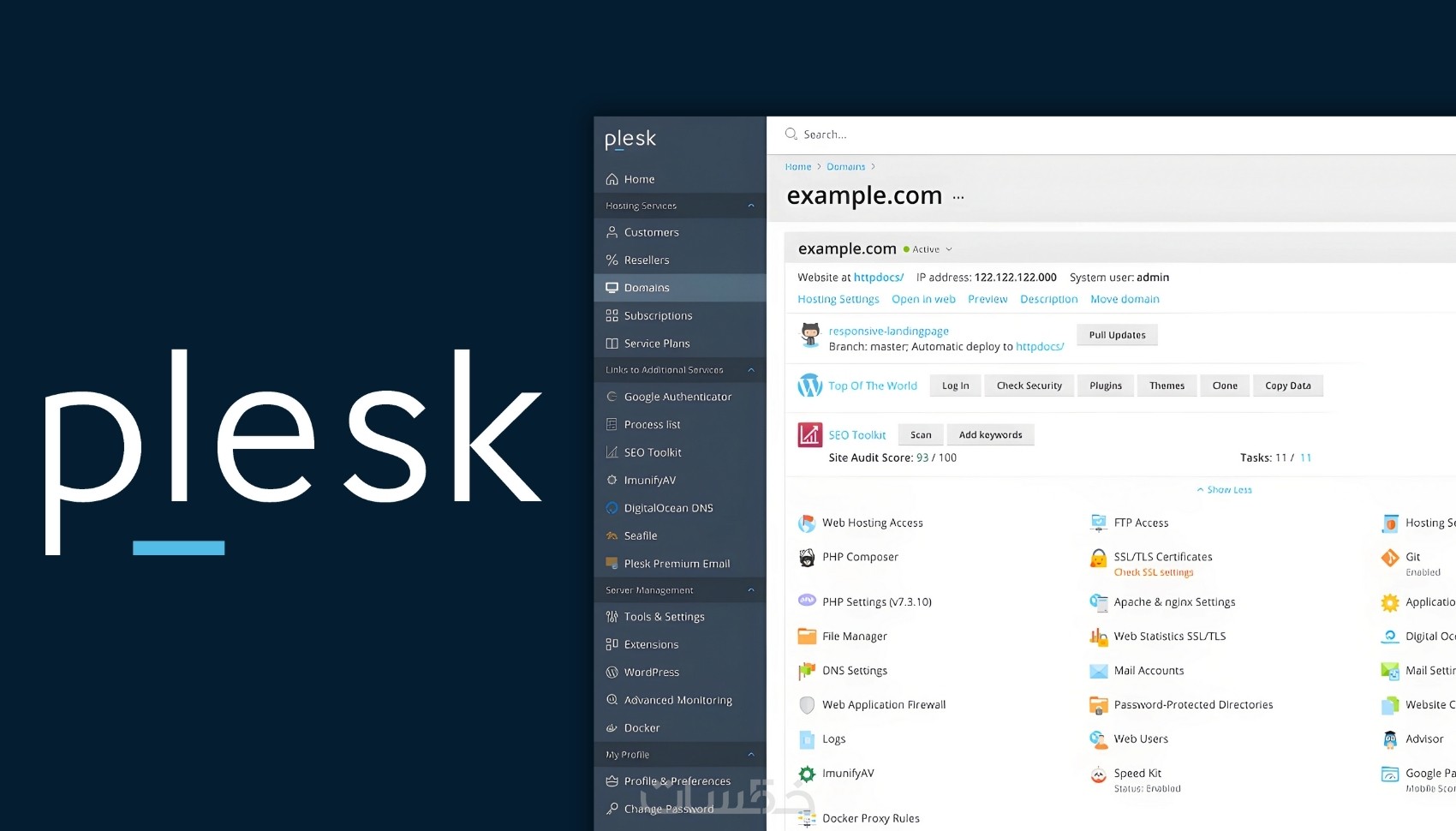The height and width of the screenshot is (831, 1456).
Task: Open the Advanced Monitoring icon
Action: click(612, 700)
